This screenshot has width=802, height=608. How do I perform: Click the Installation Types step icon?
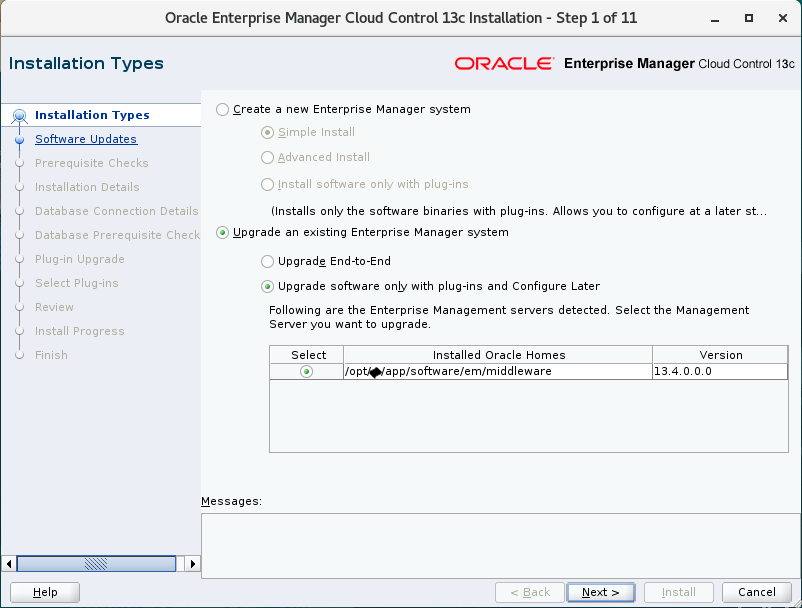[x=19, y=116]
